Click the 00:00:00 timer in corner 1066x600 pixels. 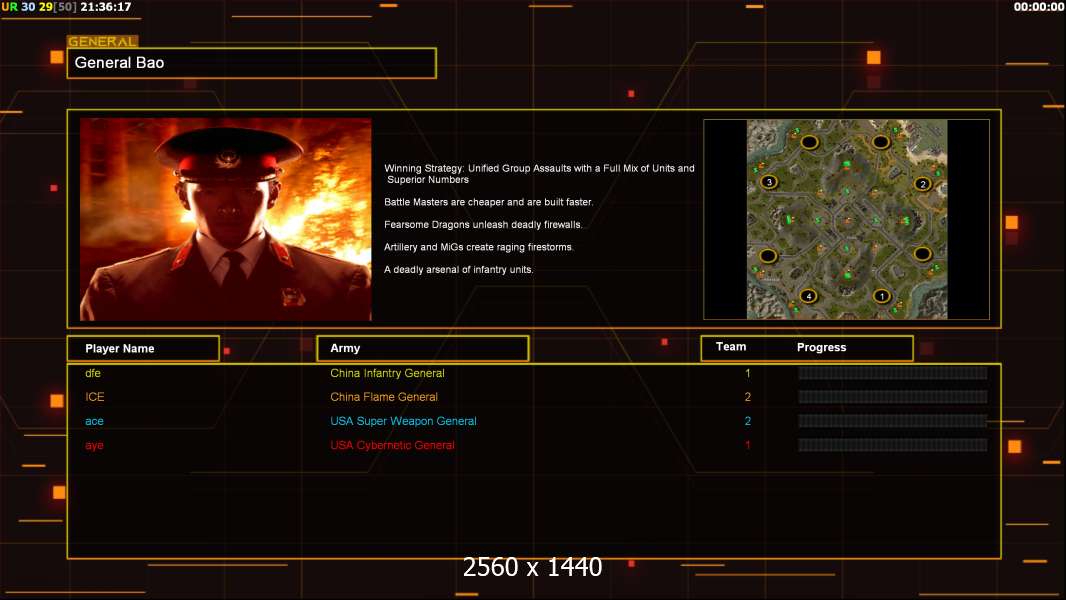[x=1038, y=7]
